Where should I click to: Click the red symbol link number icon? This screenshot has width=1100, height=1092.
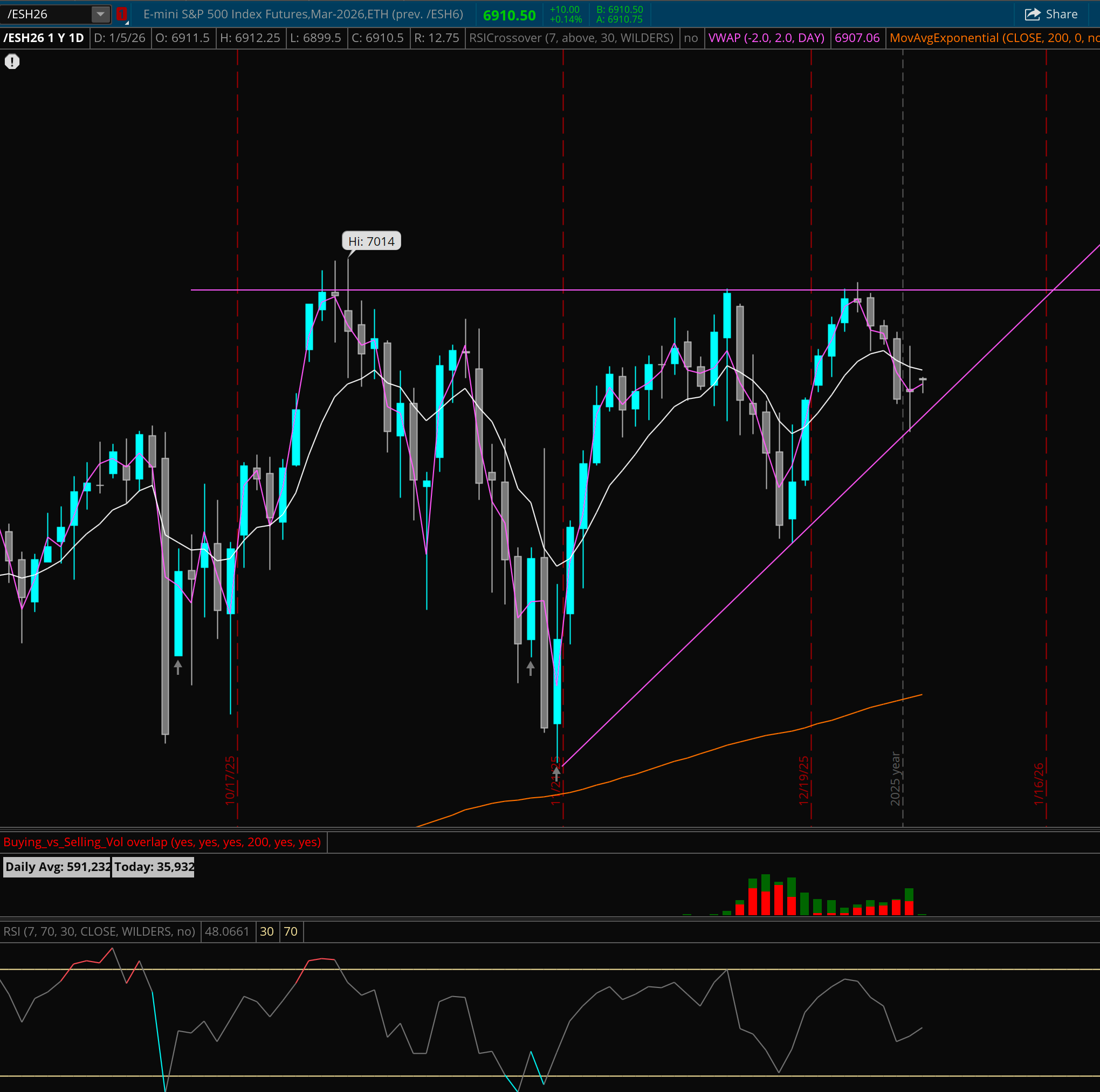[x=121, y=14]
